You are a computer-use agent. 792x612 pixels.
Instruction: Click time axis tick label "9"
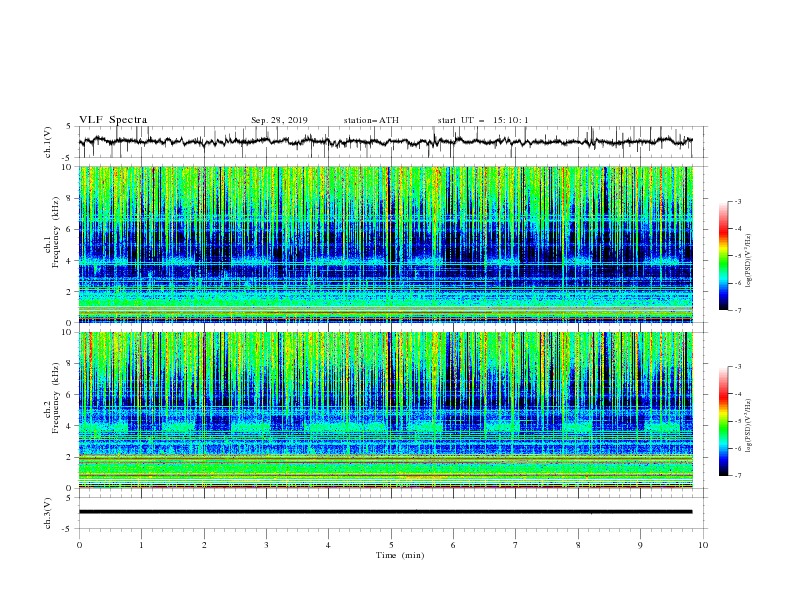[x=640, y=545]
